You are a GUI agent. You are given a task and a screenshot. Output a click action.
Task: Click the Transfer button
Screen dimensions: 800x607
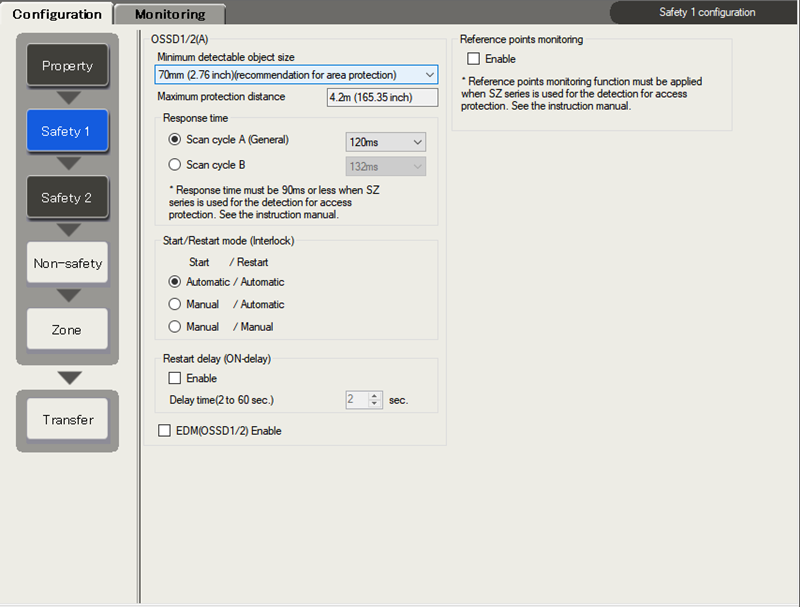coord(67,419)
